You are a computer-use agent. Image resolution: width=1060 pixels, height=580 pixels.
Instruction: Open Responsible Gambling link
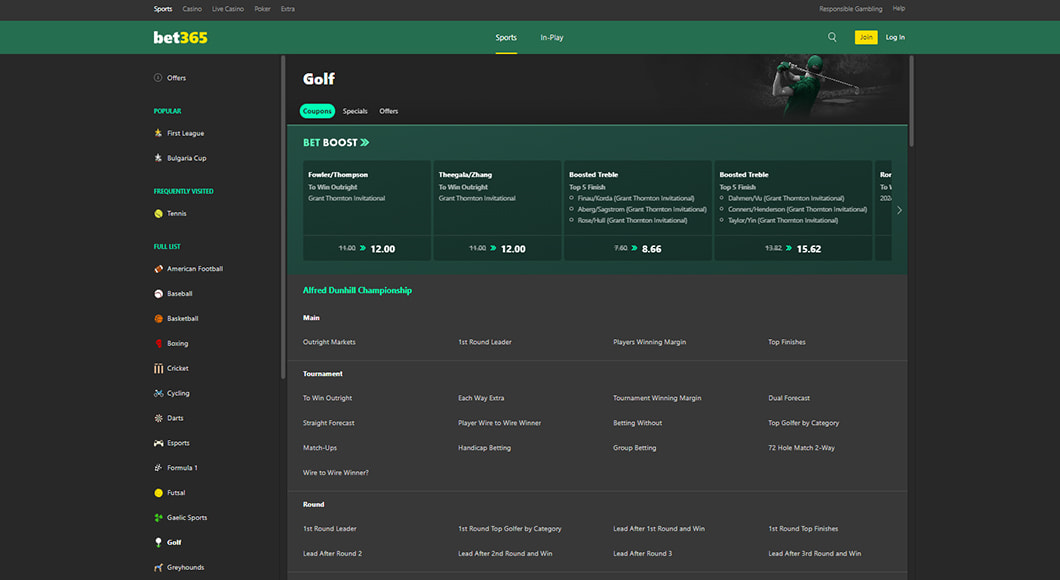click(x=850, y=9)
